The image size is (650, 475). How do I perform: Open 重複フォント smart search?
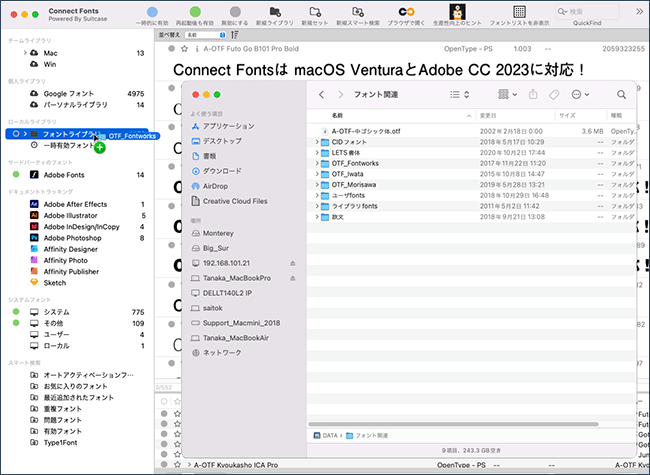tap(63, 409)
